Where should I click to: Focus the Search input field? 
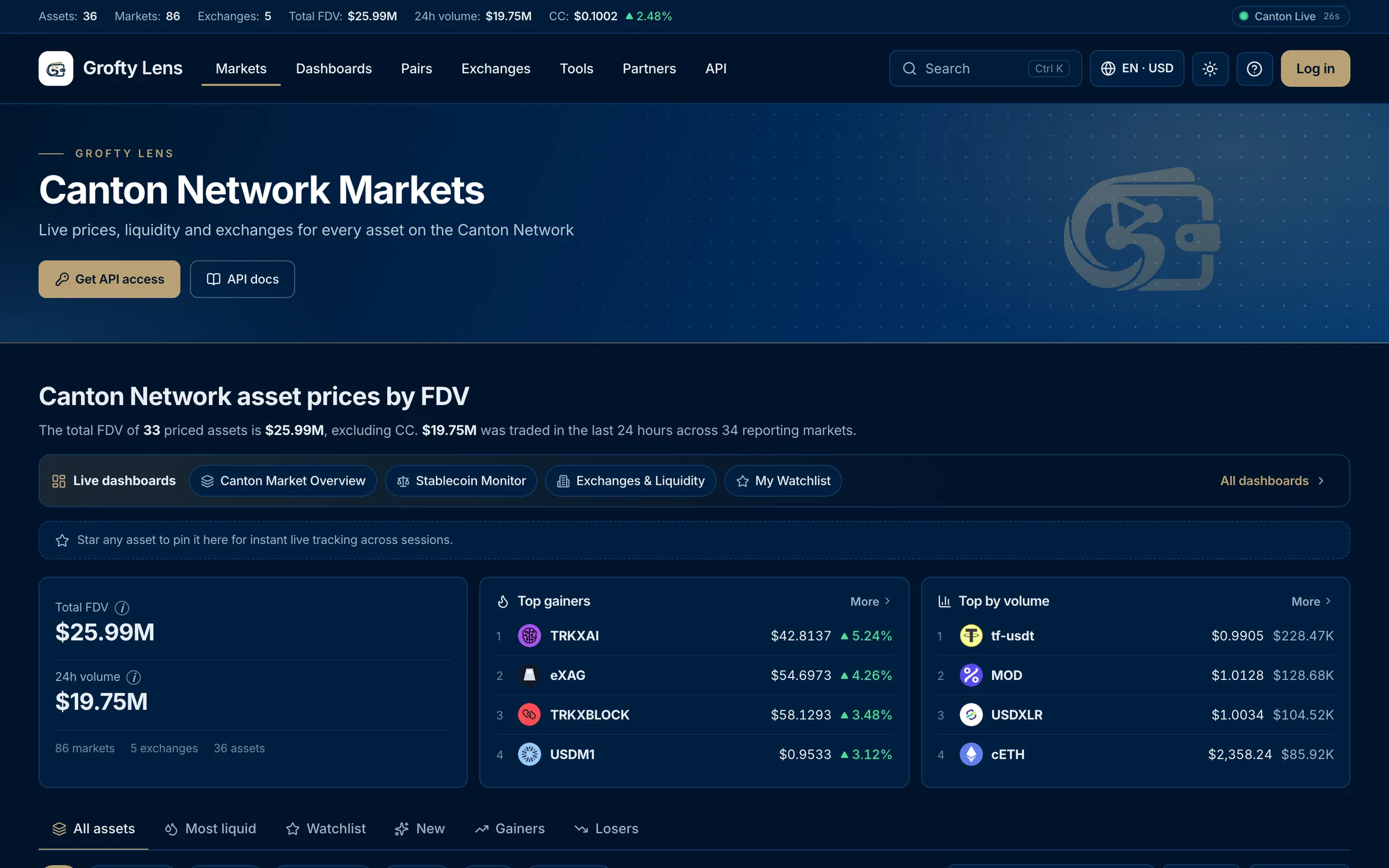click(985, 68)
